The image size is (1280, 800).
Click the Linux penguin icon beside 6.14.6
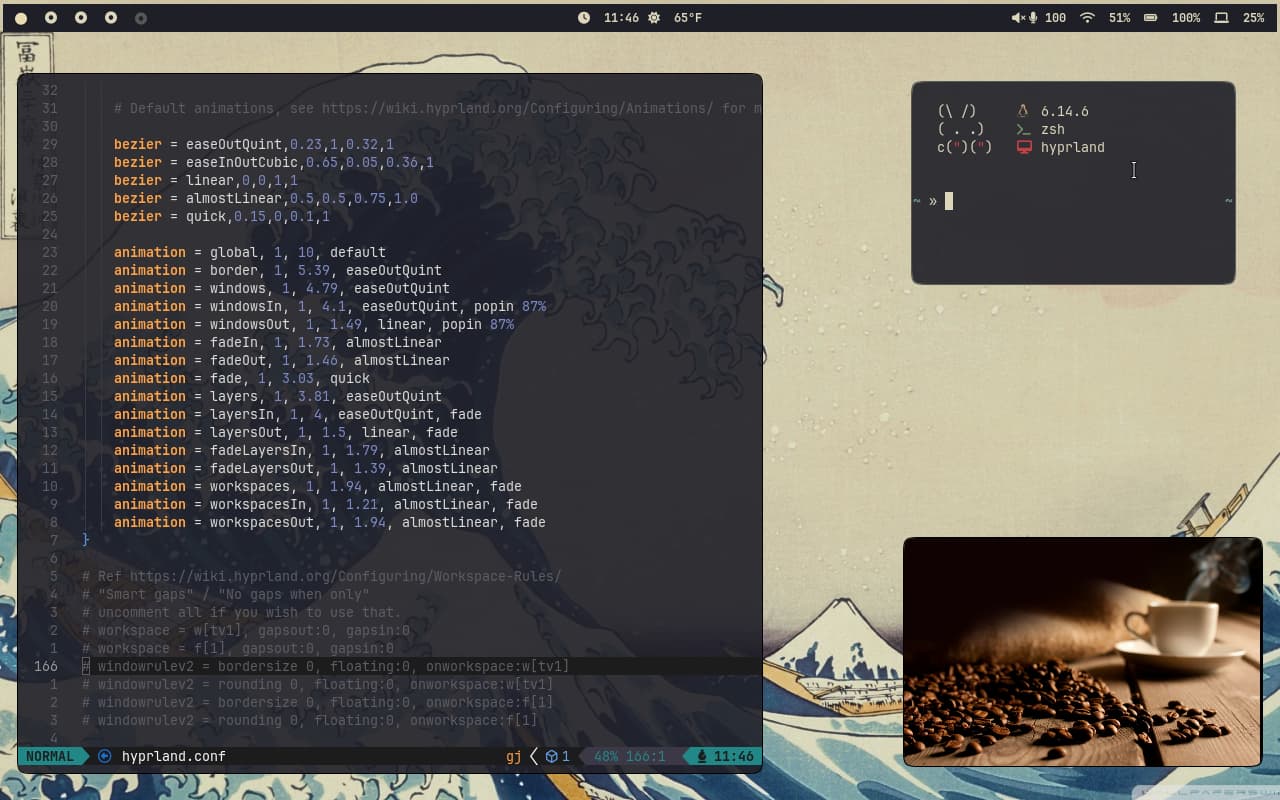[1022, 111]
